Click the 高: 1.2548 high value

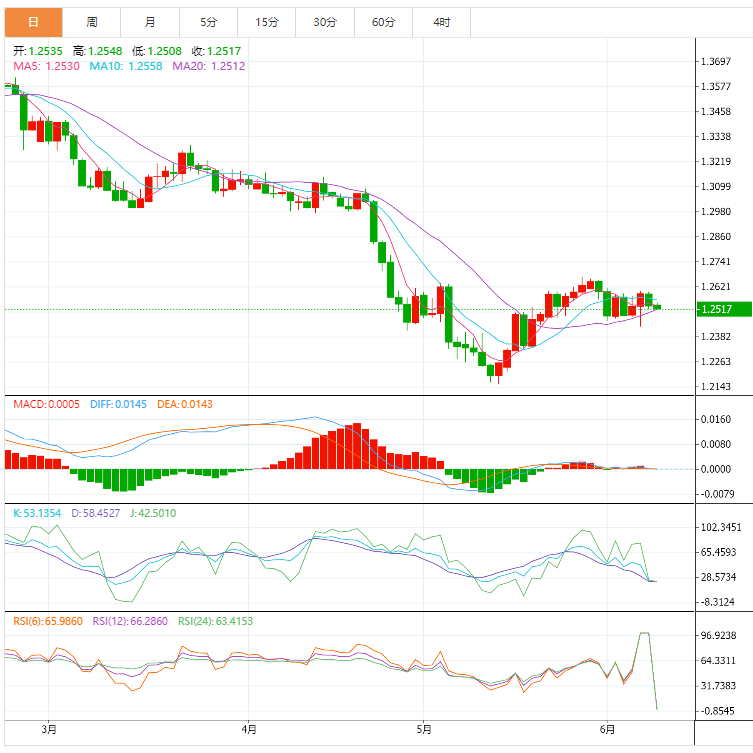coord(97,51)
